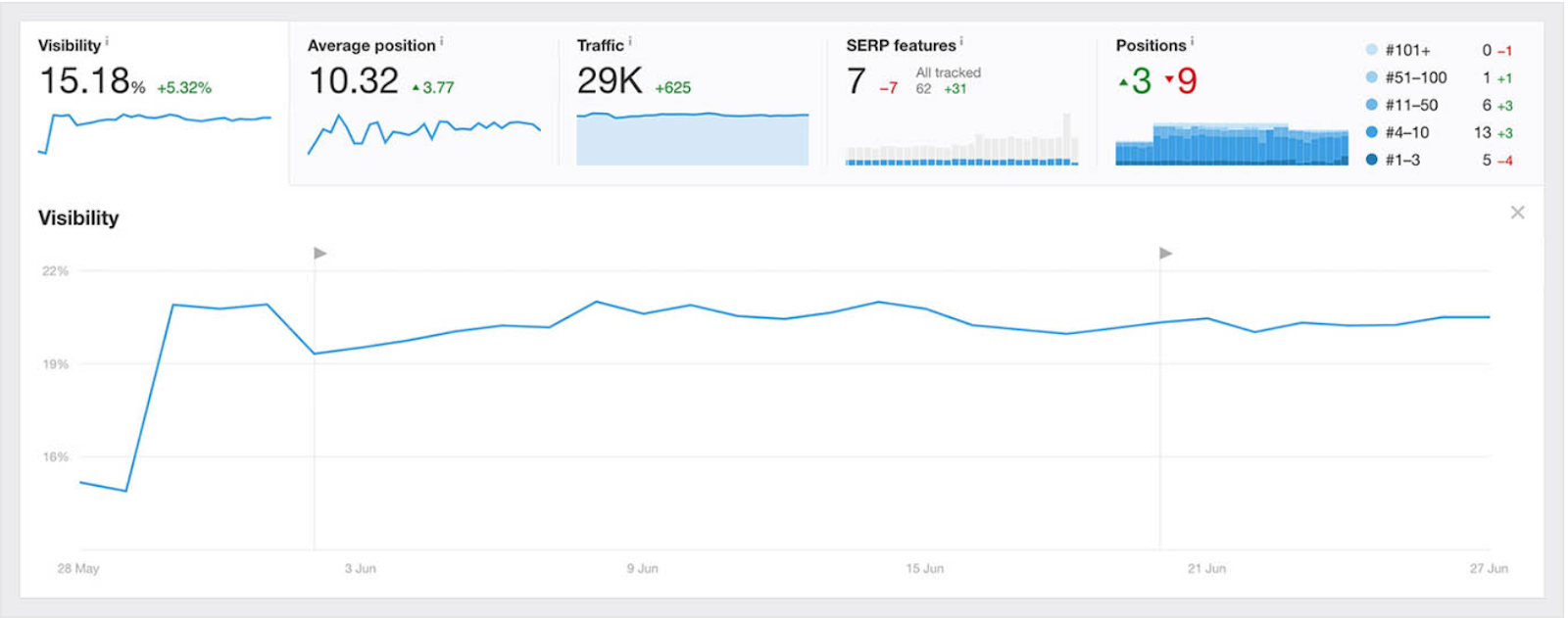Click the 27 Jun axis label

[1489, 568]
